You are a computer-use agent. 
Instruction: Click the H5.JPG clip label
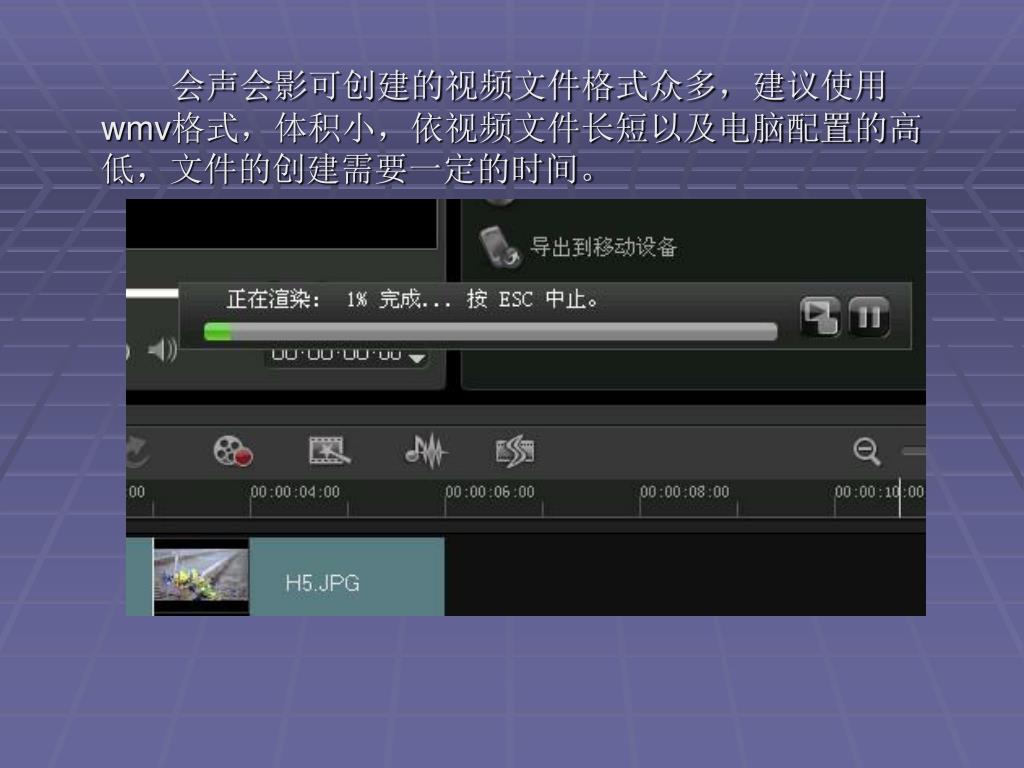pyautogui.click(x=323, y=583)
